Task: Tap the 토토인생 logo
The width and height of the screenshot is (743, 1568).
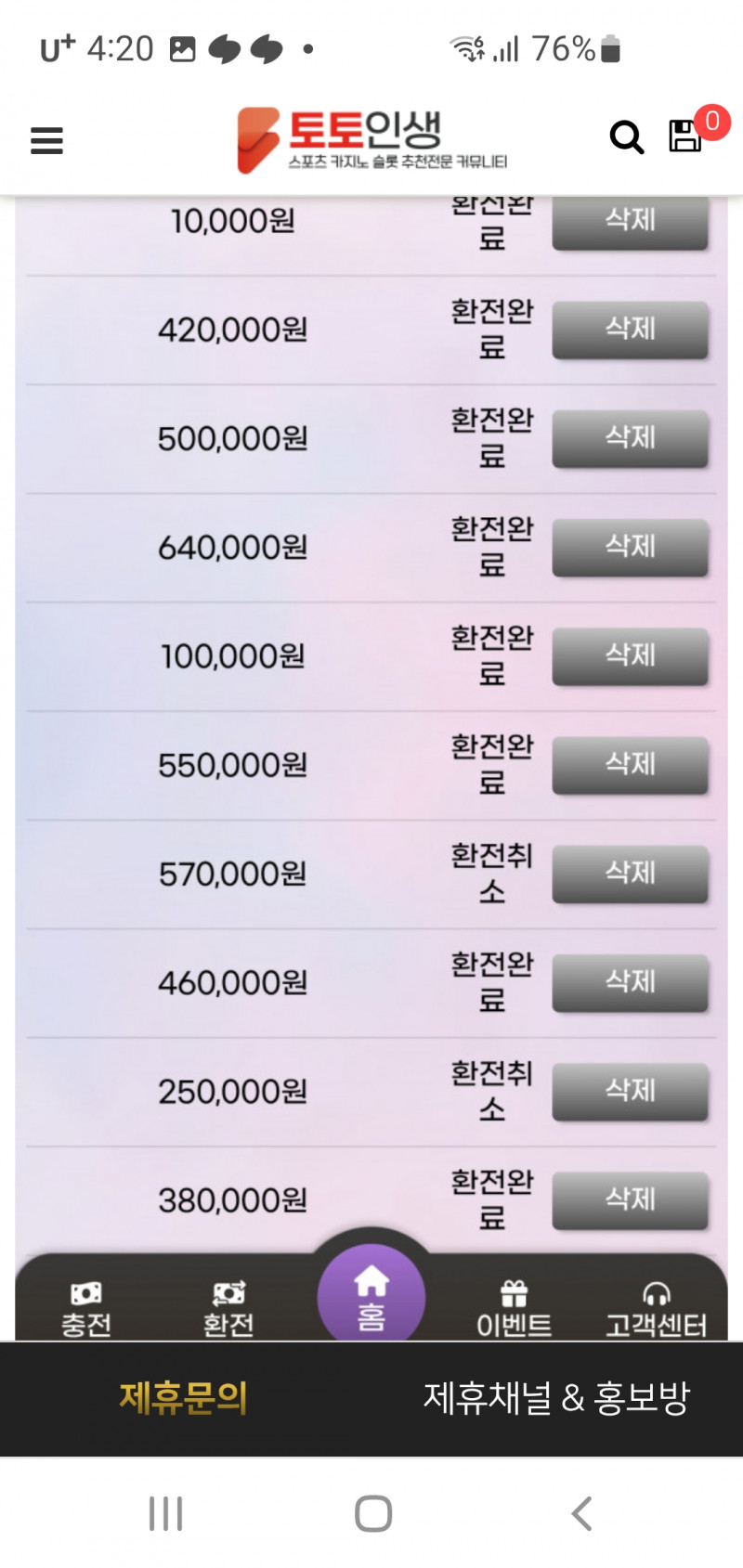Action: tap(371, 139)
